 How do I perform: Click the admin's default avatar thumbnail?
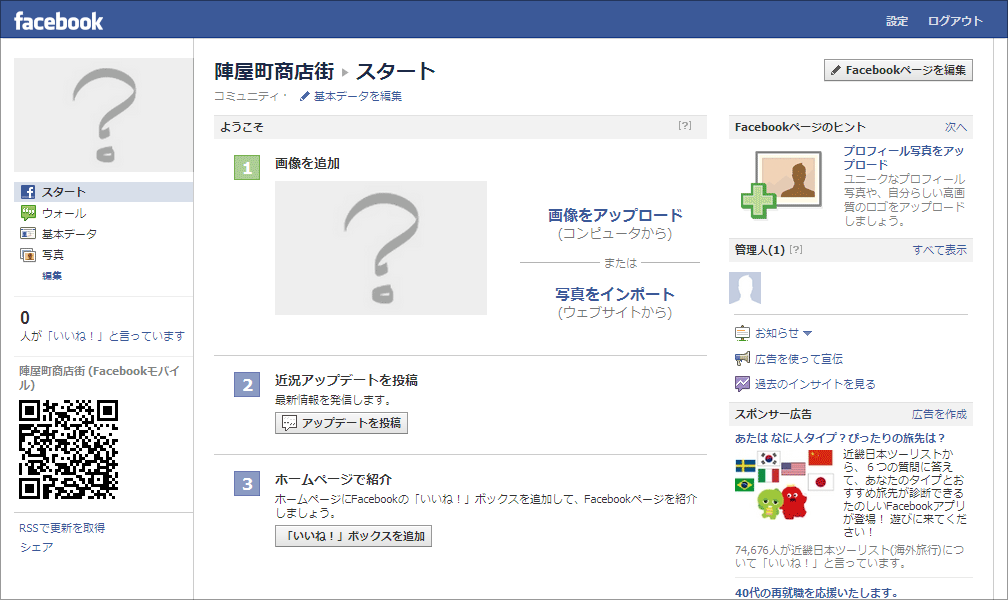tap(745, 288)
